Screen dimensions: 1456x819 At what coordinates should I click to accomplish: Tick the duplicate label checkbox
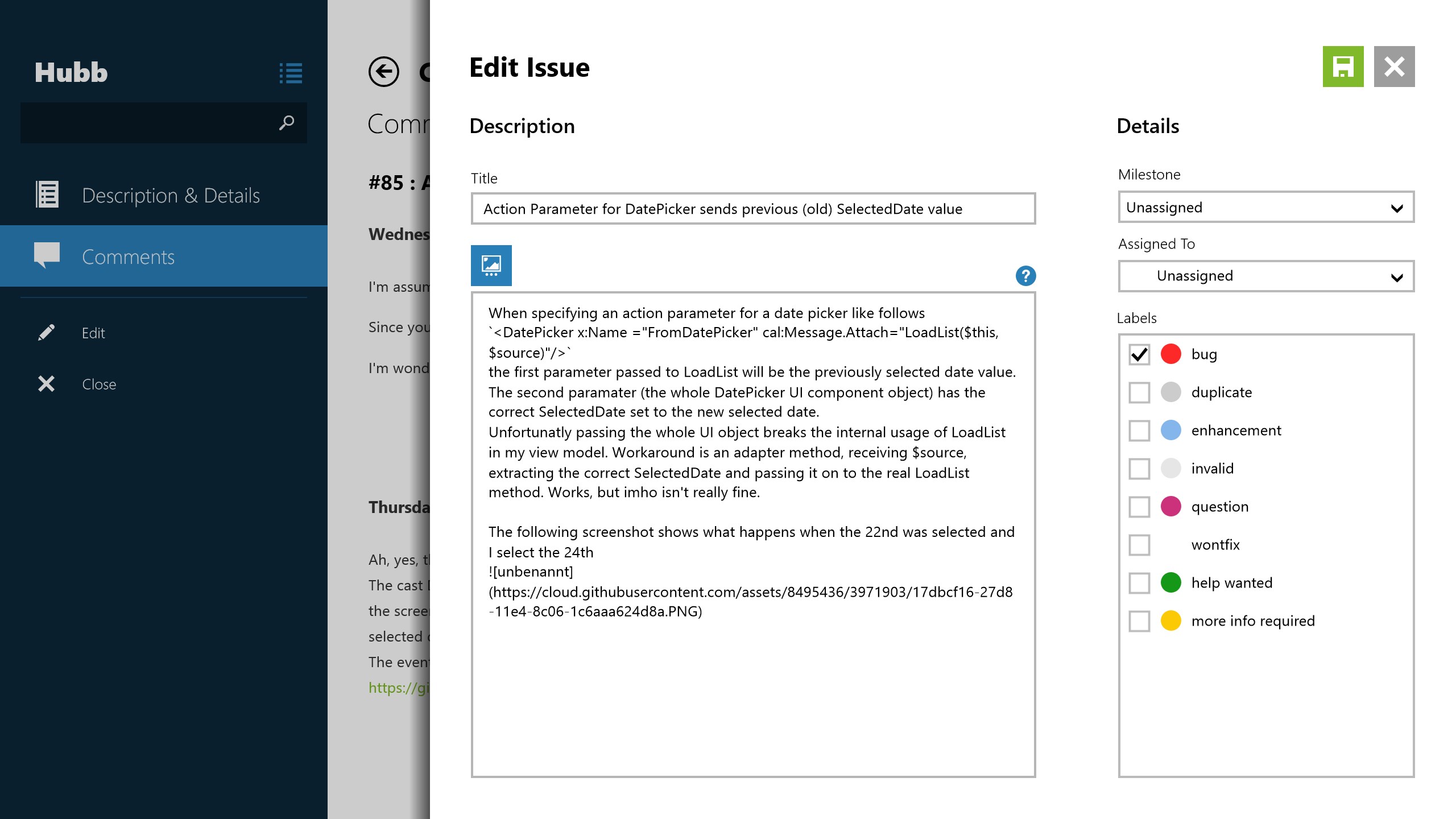(1139, 392)
